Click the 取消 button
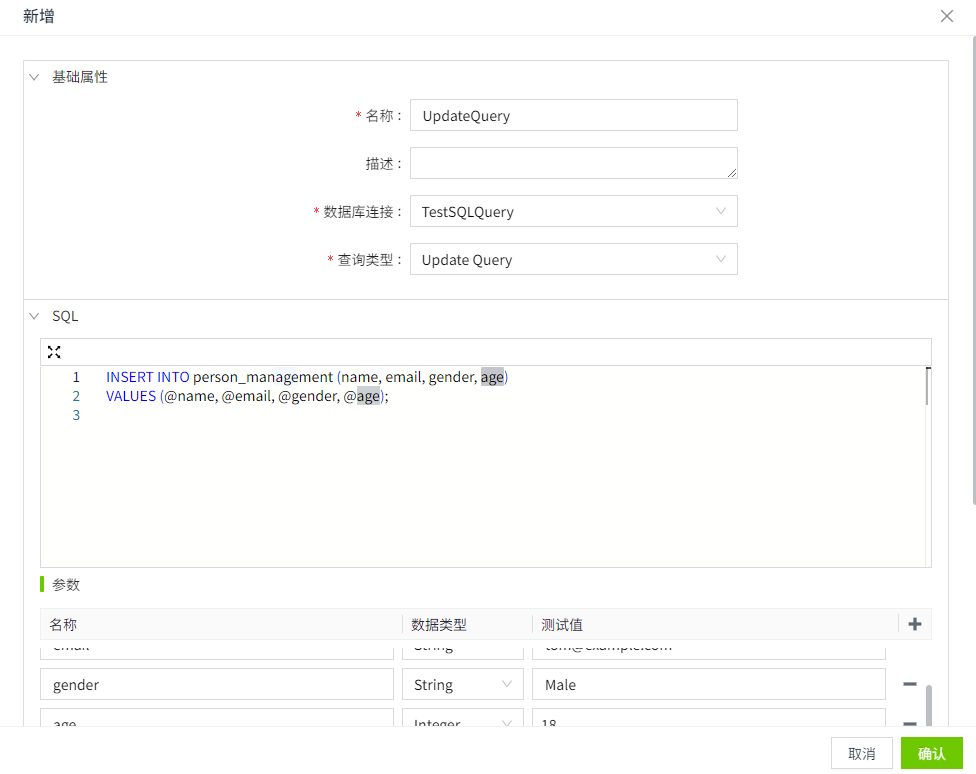Viewport: 976px width, 774px height. (861, 753)
